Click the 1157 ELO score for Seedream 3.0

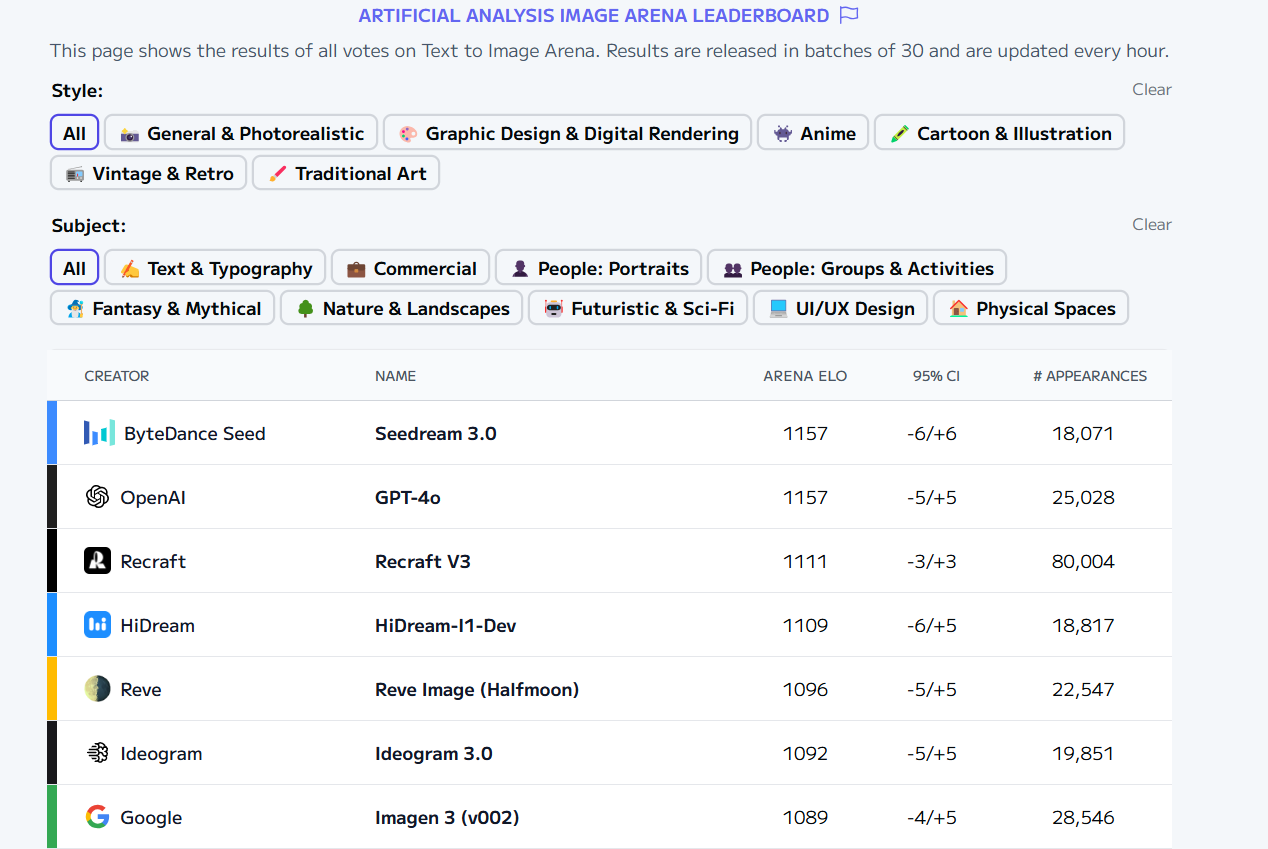(805, 433)
